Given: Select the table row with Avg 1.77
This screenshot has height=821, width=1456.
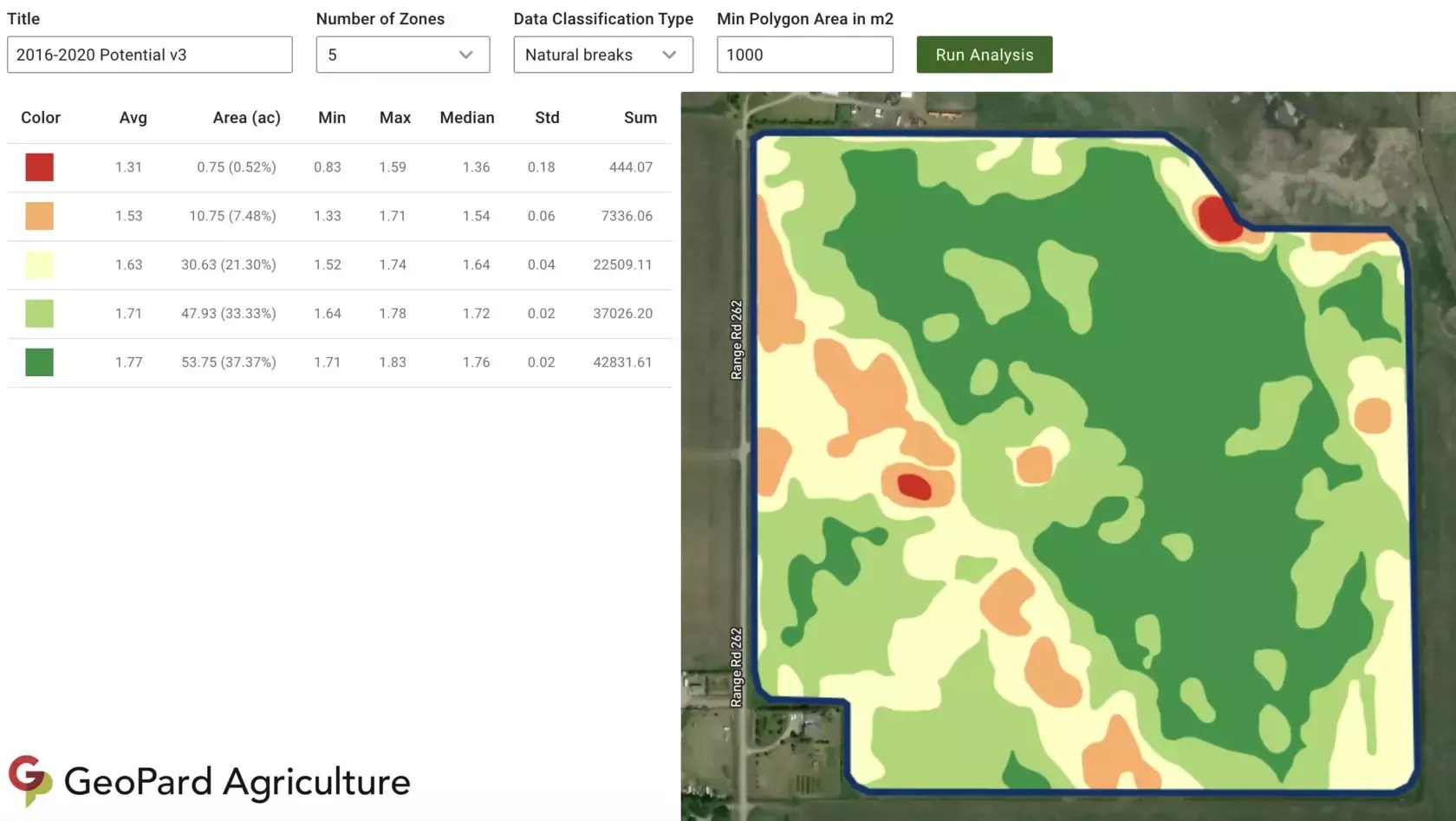Looking at the screenshot, I should point(338,362).
